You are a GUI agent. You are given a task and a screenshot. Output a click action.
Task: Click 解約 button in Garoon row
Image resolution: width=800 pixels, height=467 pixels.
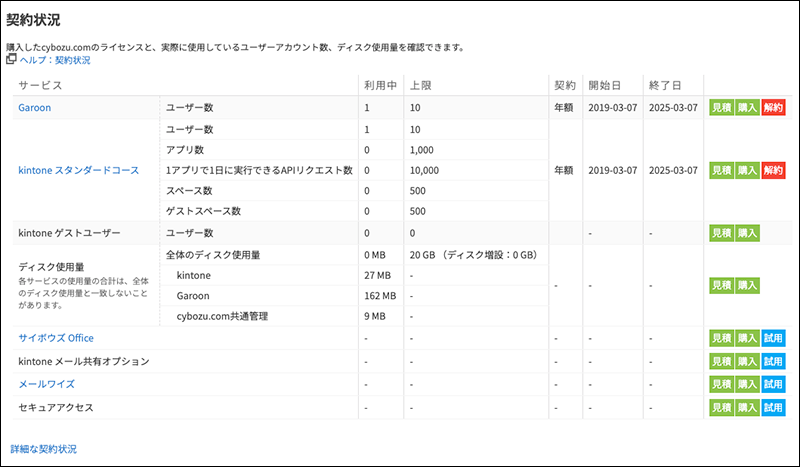coord(773,108)
